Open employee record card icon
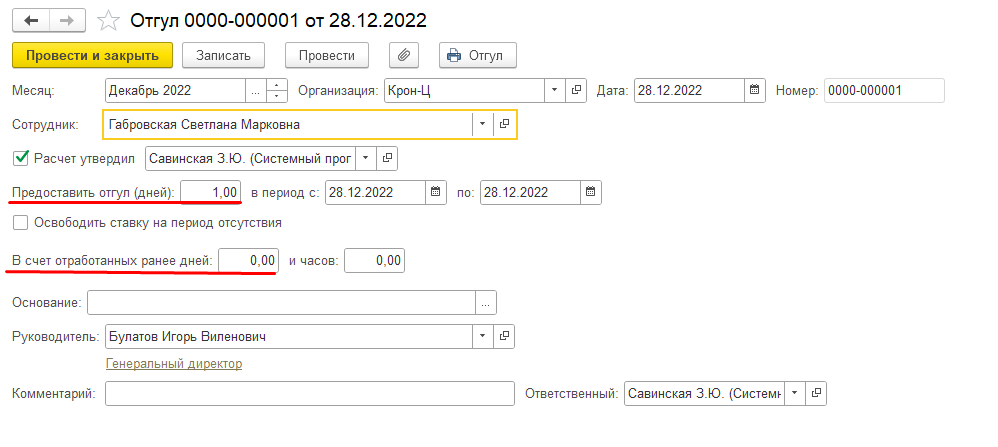The image size is (998, 447). coord(504,124)
